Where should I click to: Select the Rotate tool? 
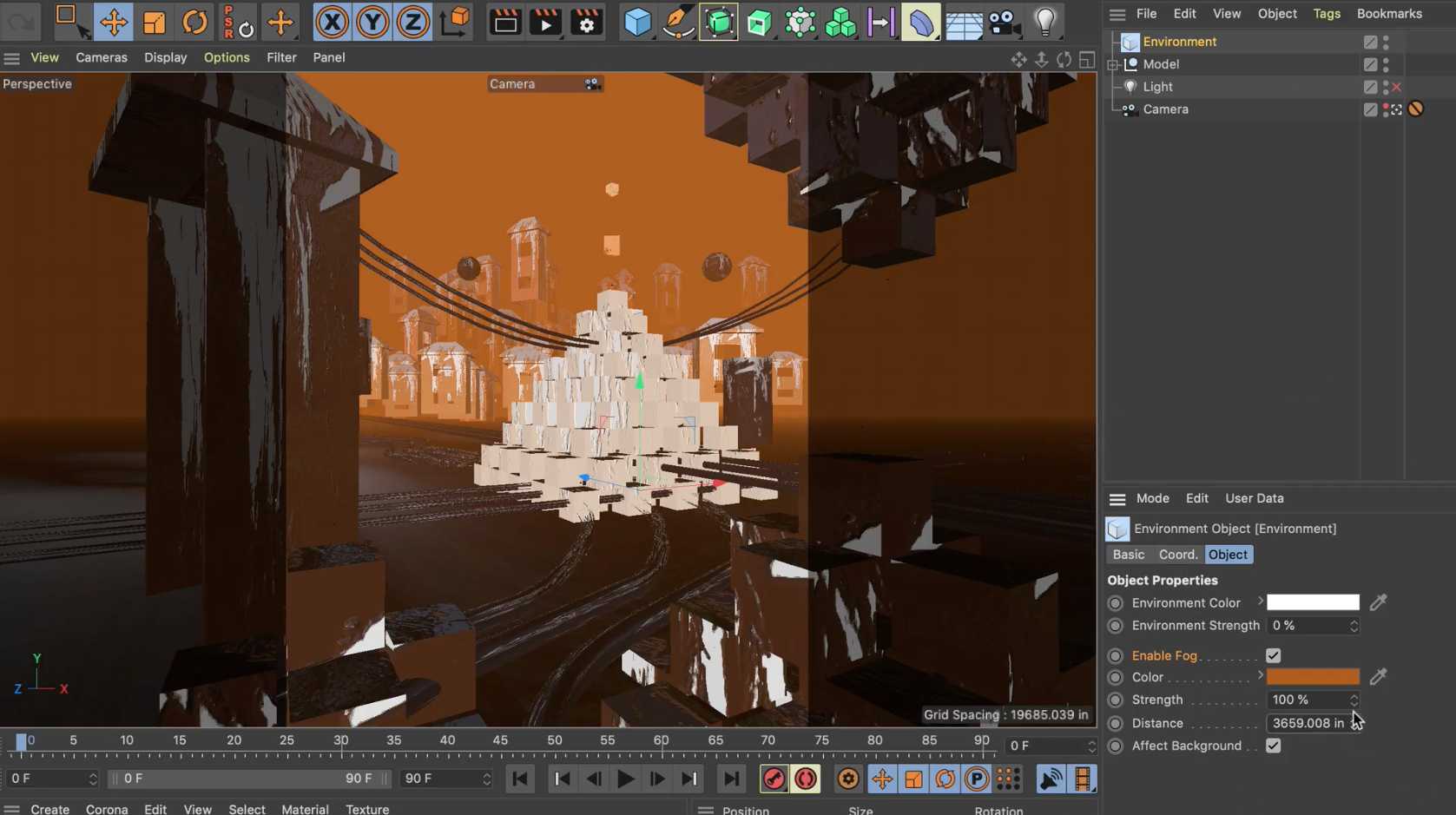[194, 22]
